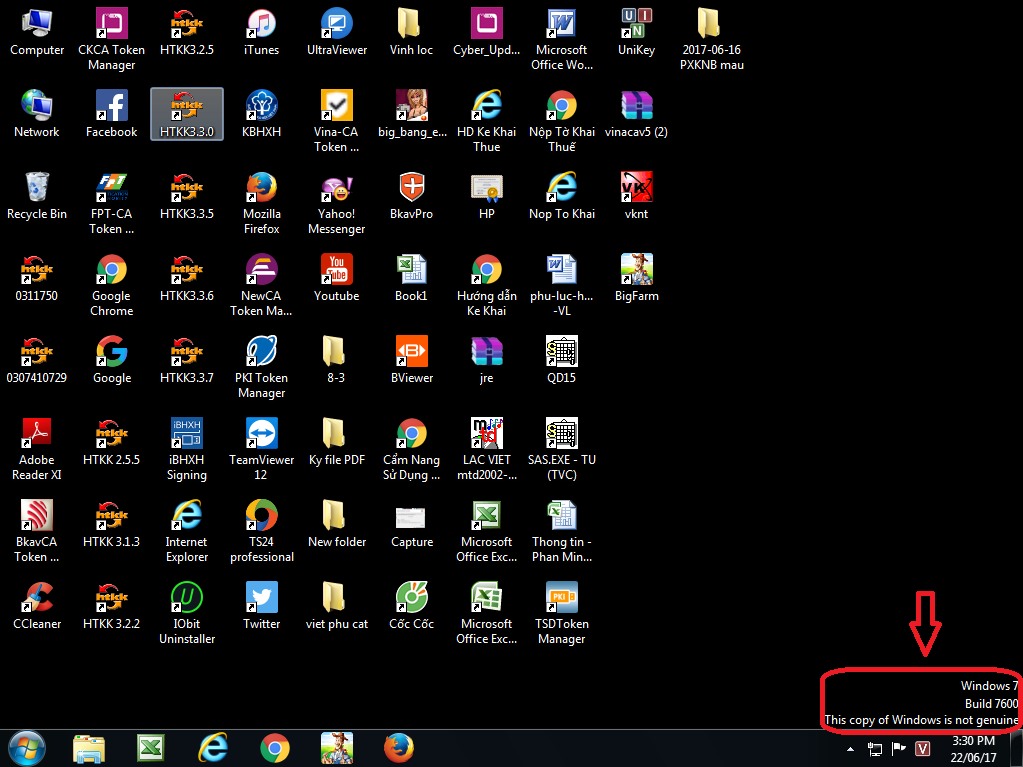Screen dimensions: 1023x767
Task: Launch Firefox from the taskbar
Action: pyautogui.click(x=399, y=748)
